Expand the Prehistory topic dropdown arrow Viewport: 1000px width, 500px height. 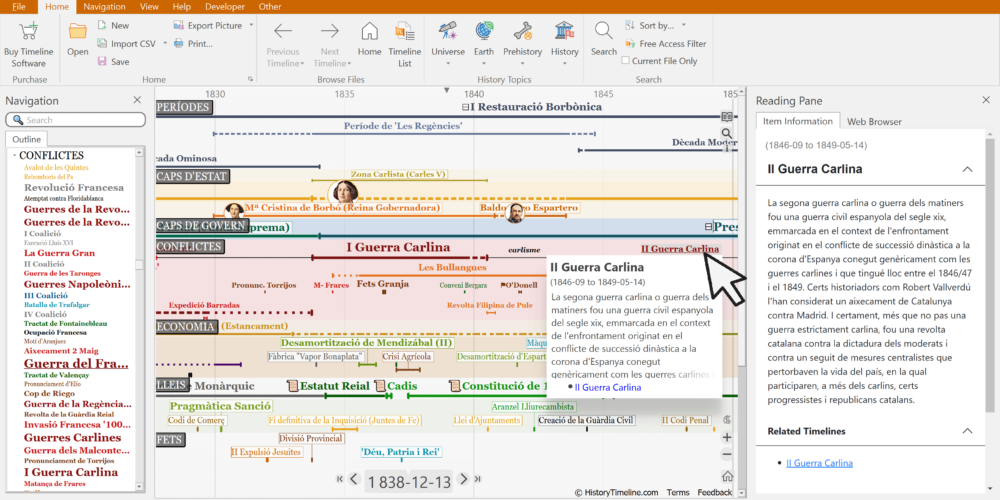click(522, 63)
